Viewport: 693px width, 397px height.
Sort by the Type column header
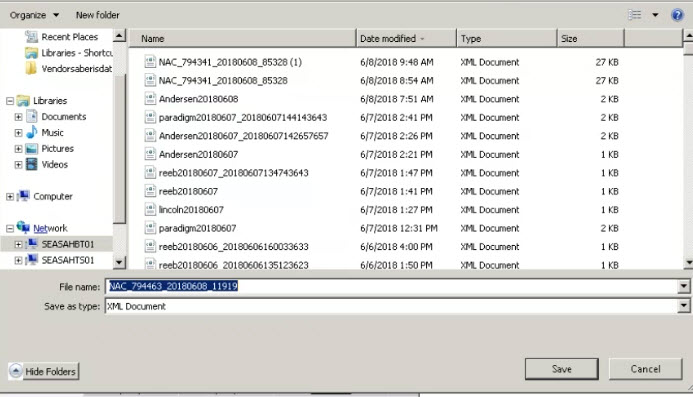click(506, 38)
